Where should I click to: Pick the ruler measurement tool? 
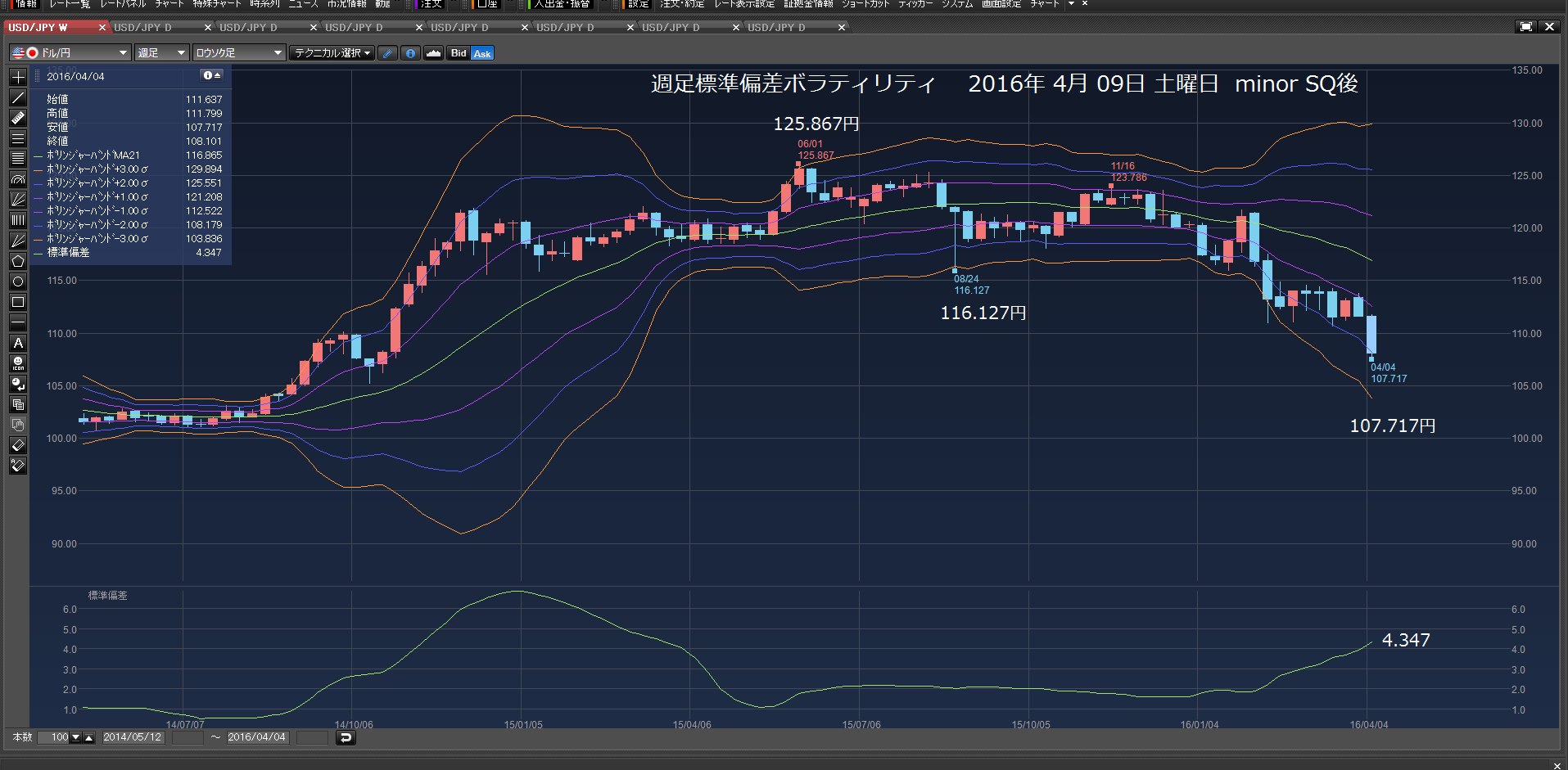(x=18, y=118)
